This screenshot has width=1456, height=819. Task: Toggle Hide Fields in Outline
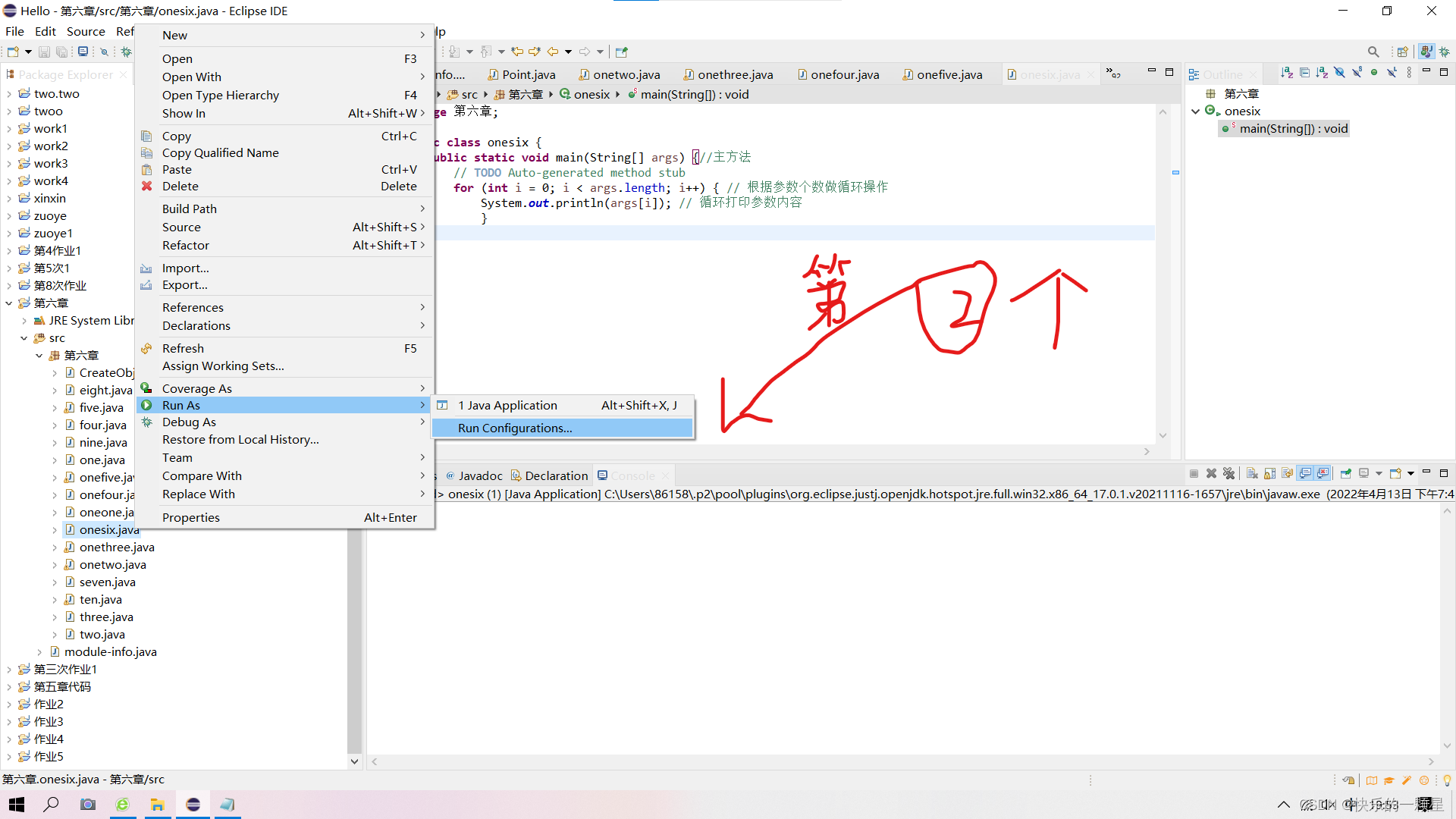[1339, 73]
